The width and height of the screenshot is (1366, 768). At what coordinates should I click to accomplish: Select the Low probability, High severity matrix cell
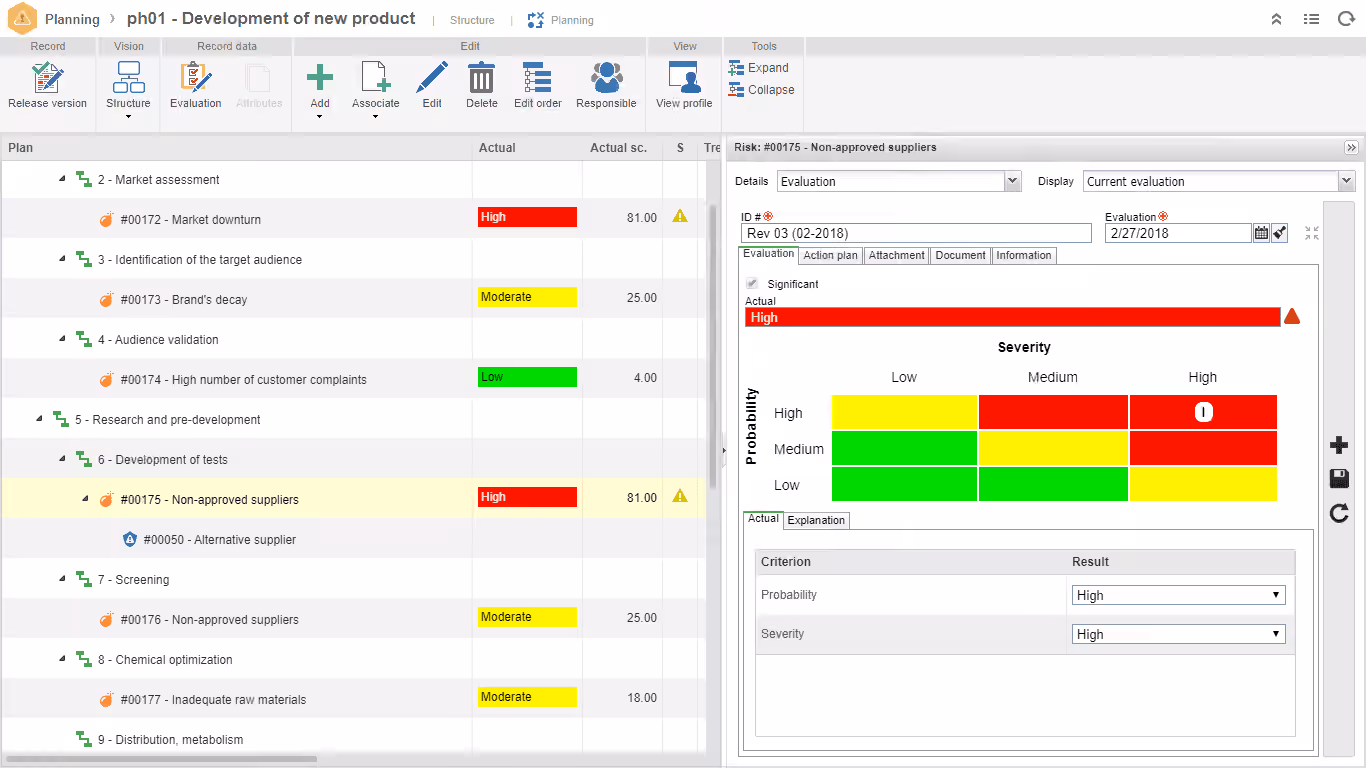[x=1203, y=484]
